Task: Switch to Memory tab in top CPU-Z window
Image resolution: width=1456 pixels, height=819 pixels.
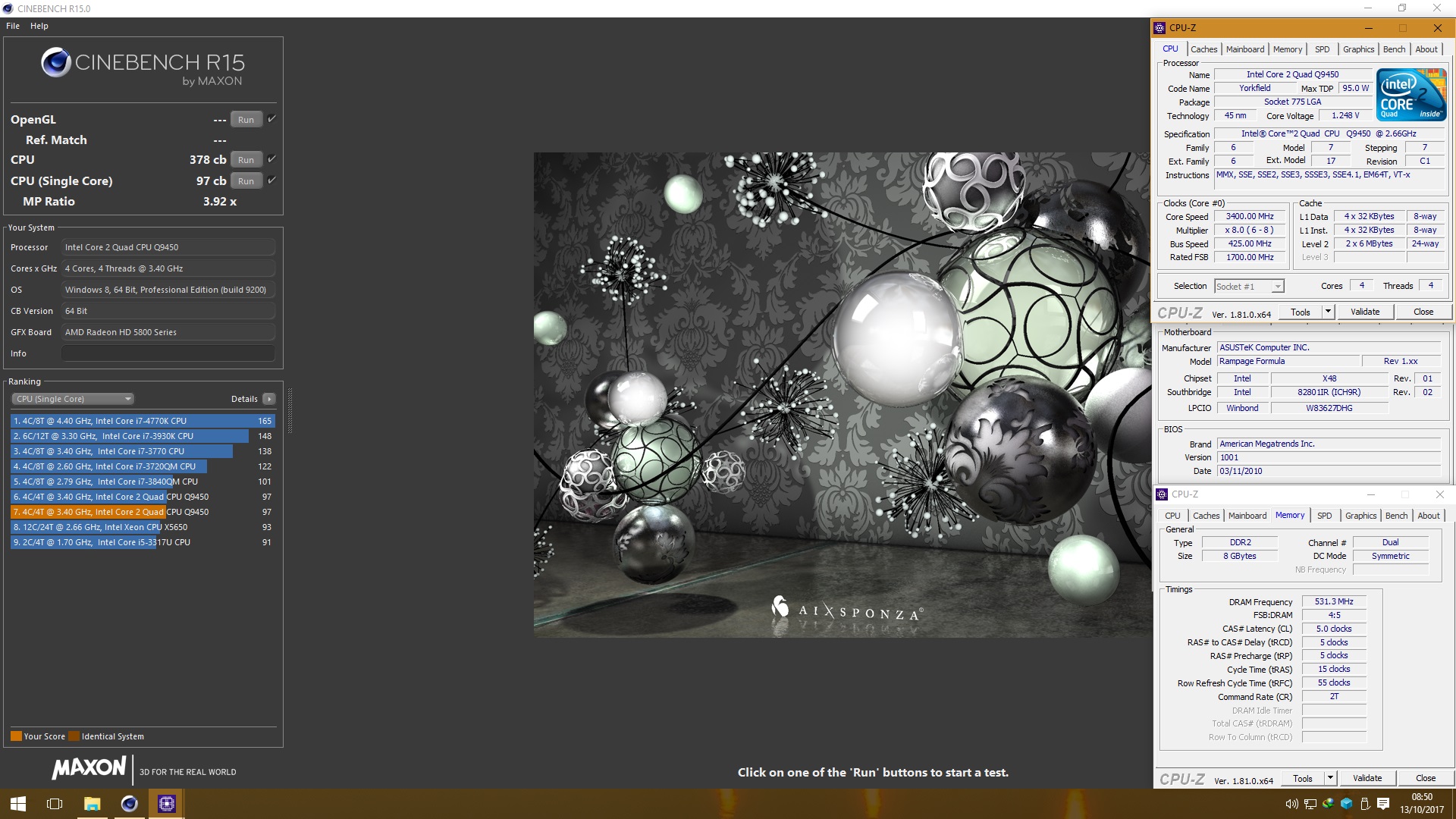Action: pyautogui.click(x=1288, y=49)
